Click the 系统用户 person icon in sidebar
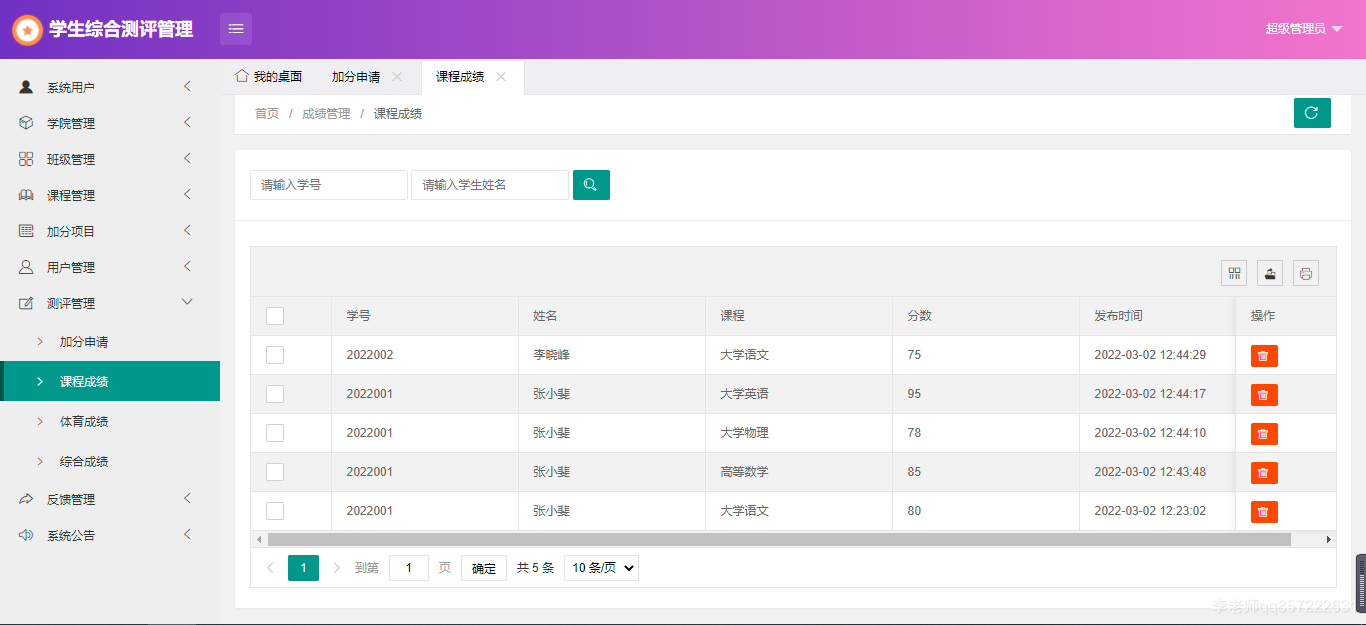 click(26, 87)
